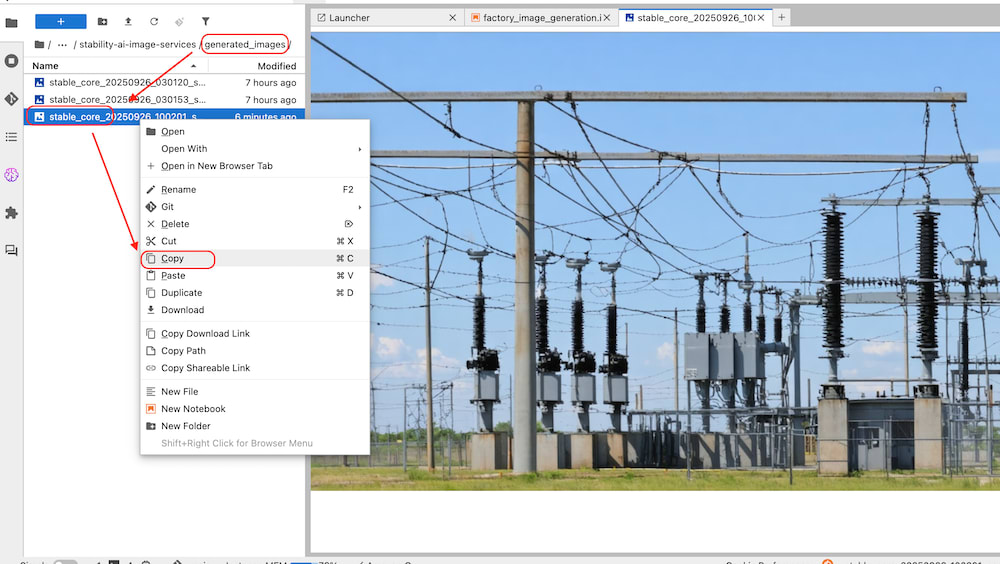Click the image icon beside stable_core_20250926_030120

[40, 82]
